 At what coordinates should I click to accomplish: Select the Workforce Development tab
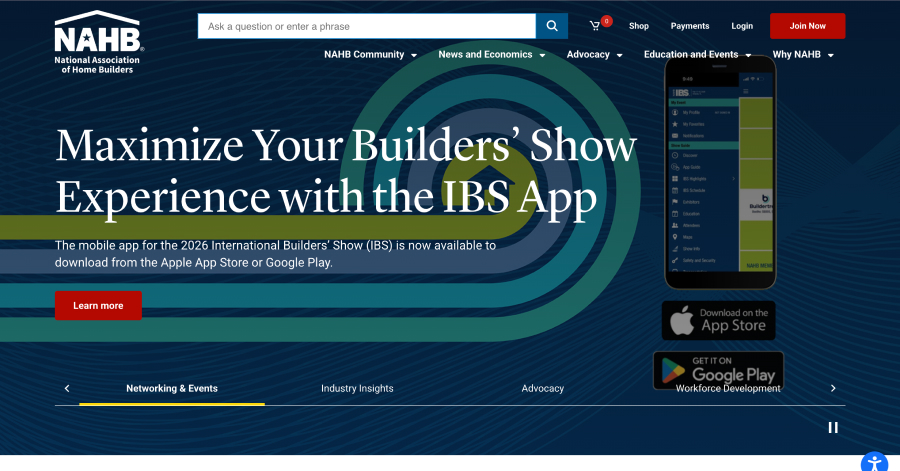coord(728,388)
